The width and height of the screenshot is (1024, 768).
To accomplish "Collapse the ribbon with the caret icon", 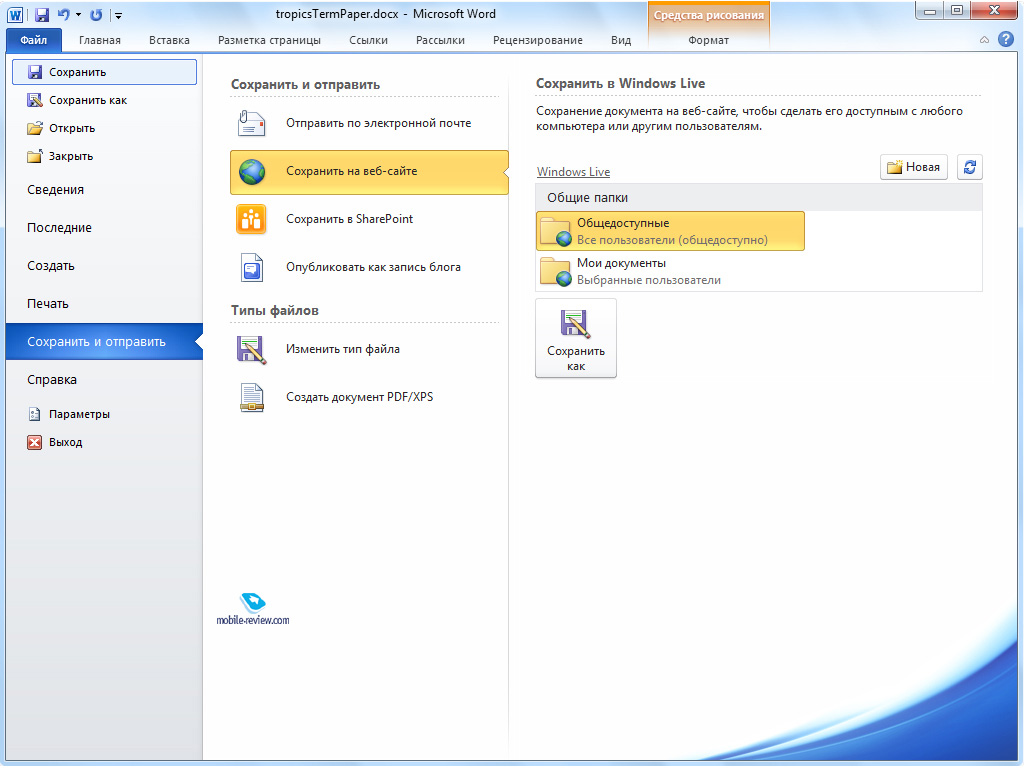I will [x=984, y=40].
